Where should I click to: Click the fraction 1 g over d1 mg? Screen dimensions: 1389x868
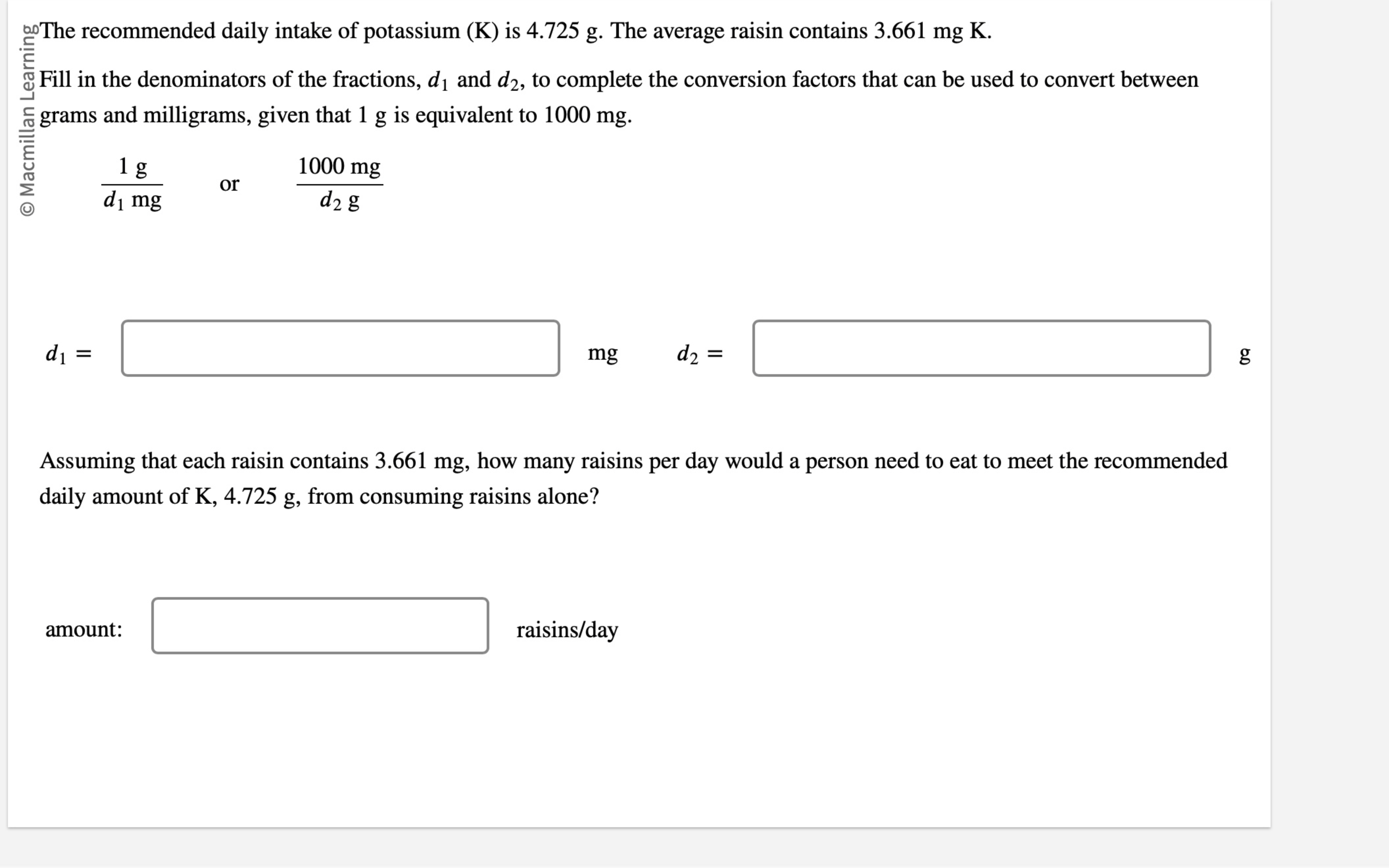tap(133, 184)
